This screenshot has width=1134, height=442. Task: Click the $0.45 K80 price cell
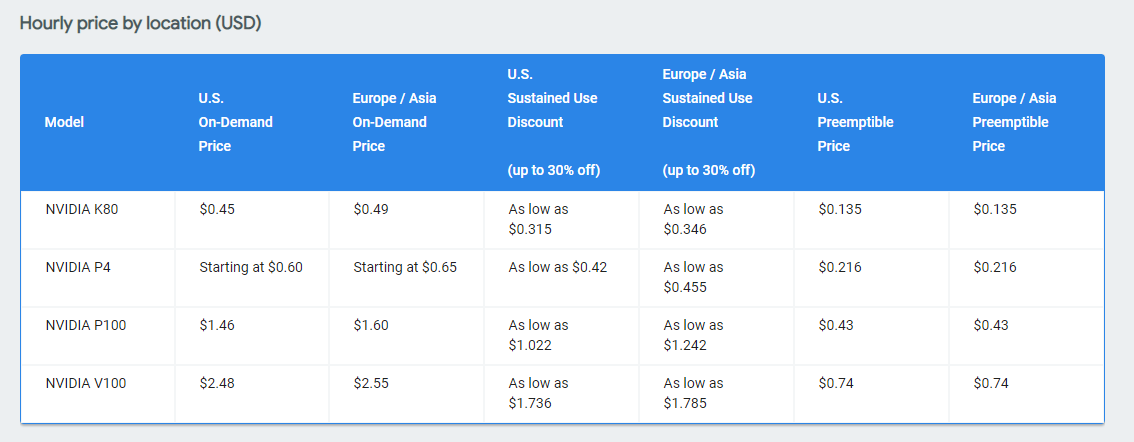point(216,209)
